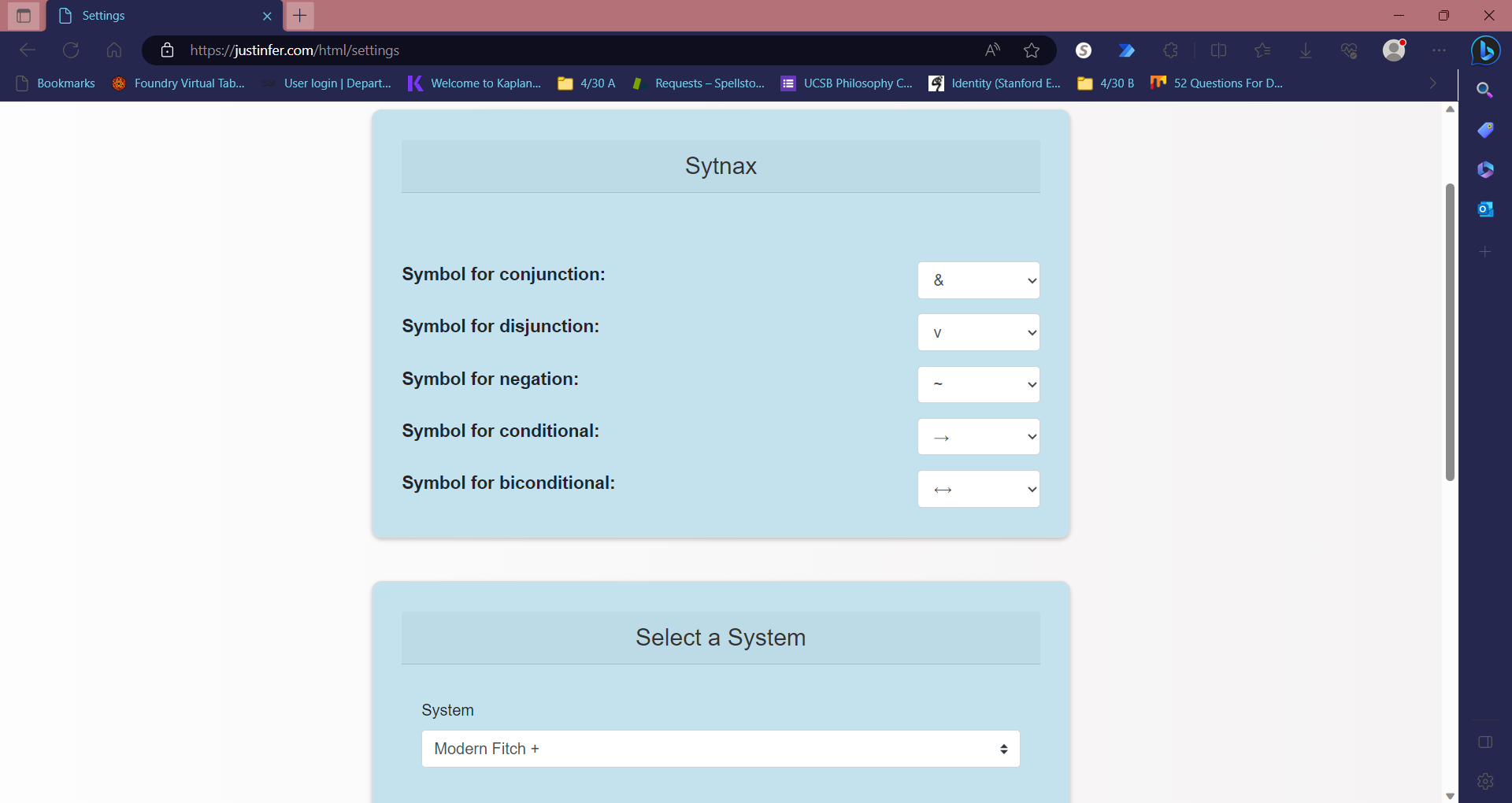
Task: Open Bing Copilot sidebar icon
Action: pos(1485,50)
